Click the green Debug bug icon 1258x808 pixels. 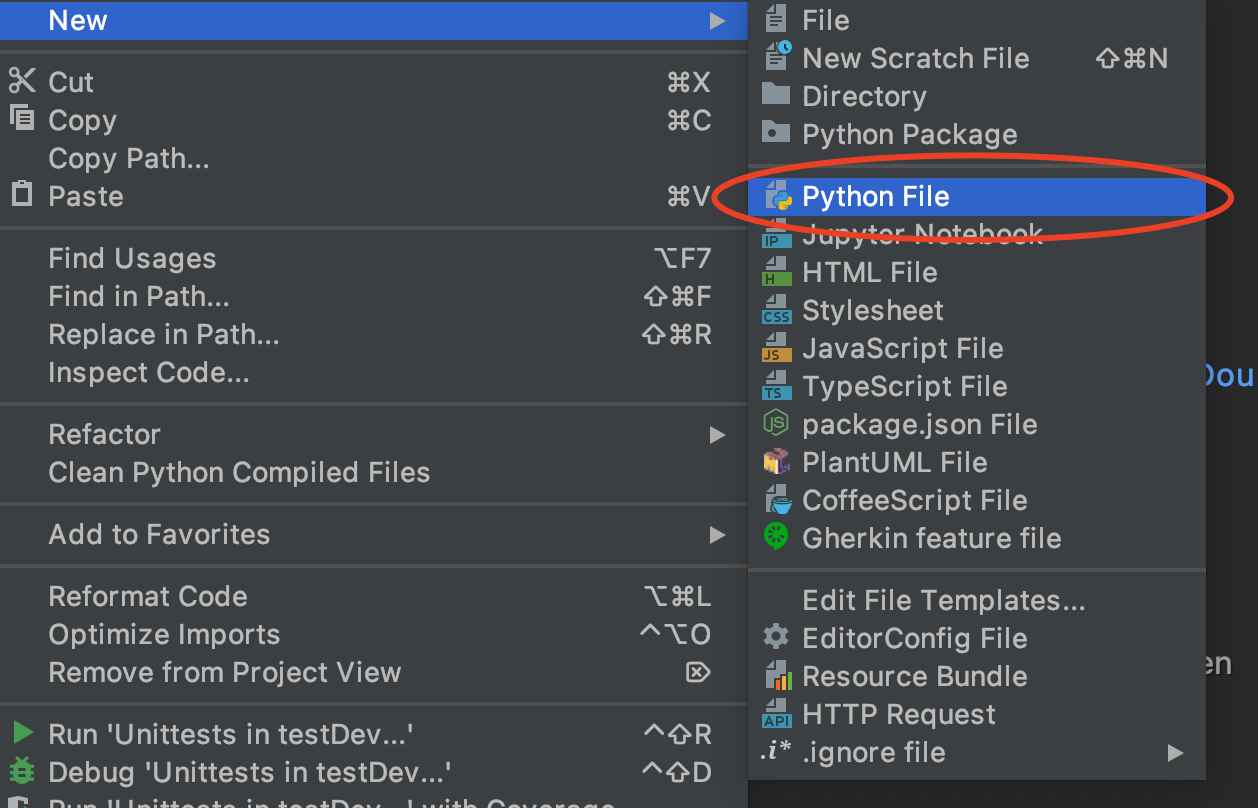[21, 772]
